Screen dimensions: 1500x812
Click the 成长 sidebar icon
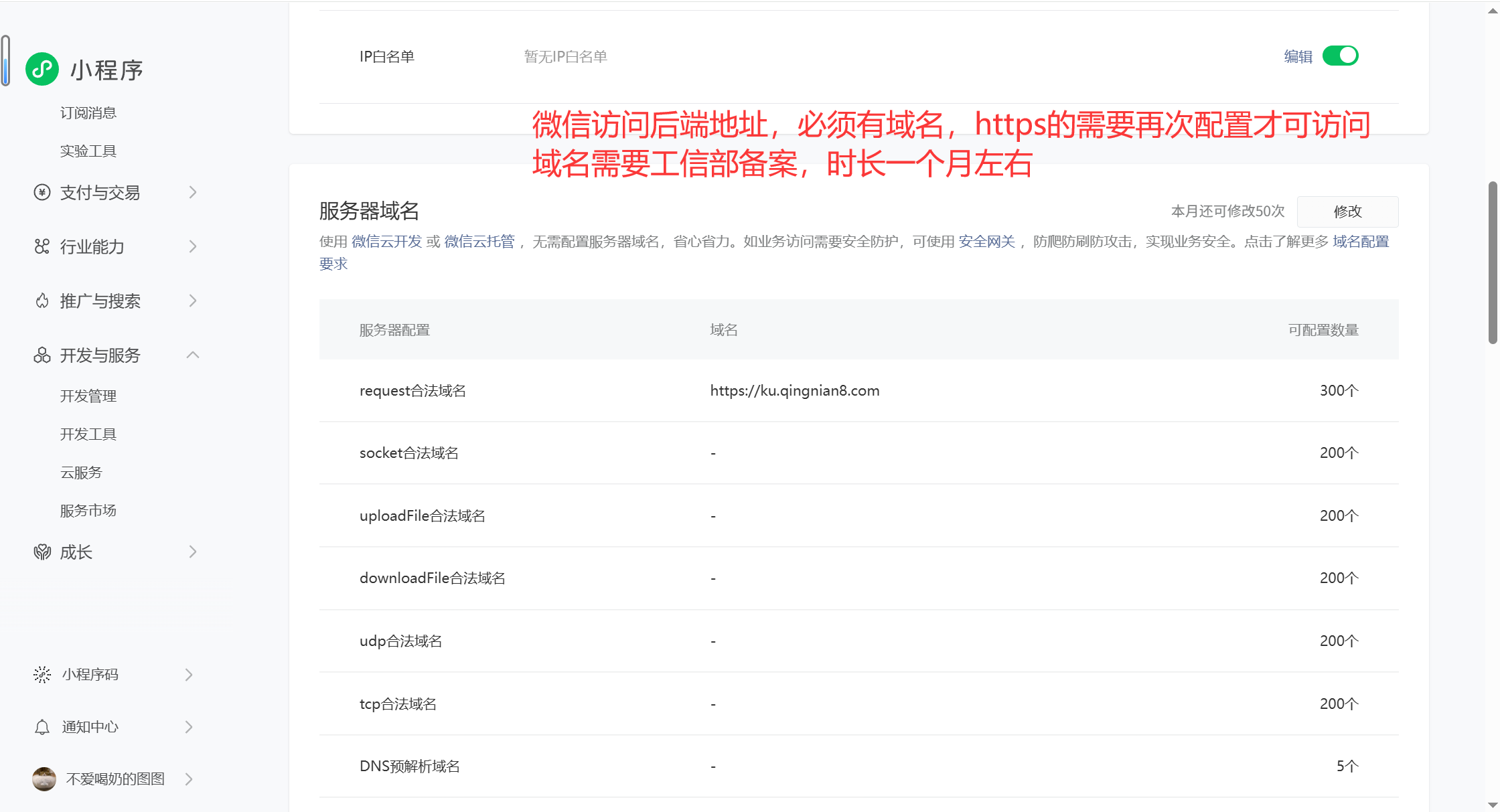point(42,552)
